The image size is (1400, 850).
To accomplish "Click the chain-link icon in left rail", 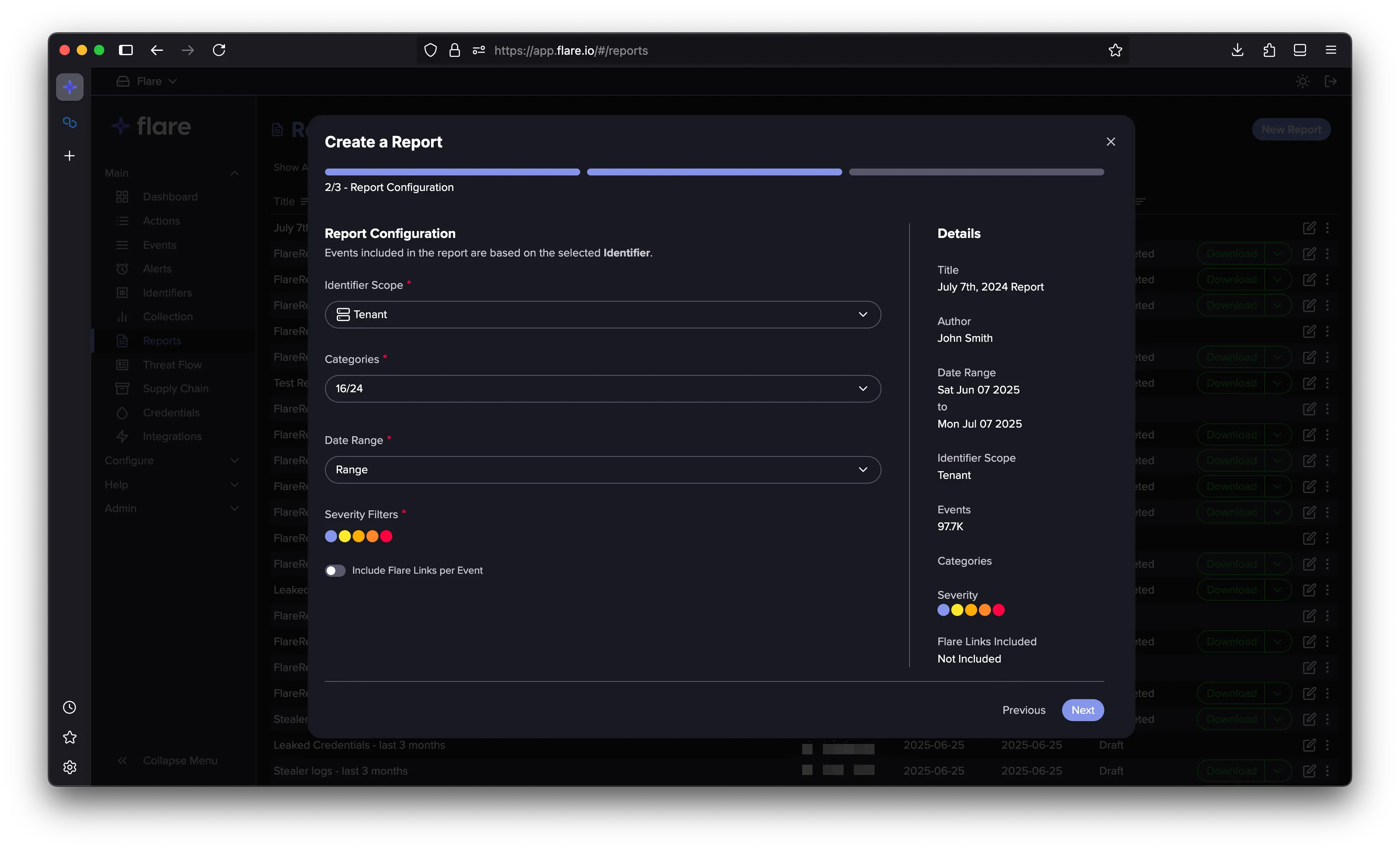I will tap(69, 122).
